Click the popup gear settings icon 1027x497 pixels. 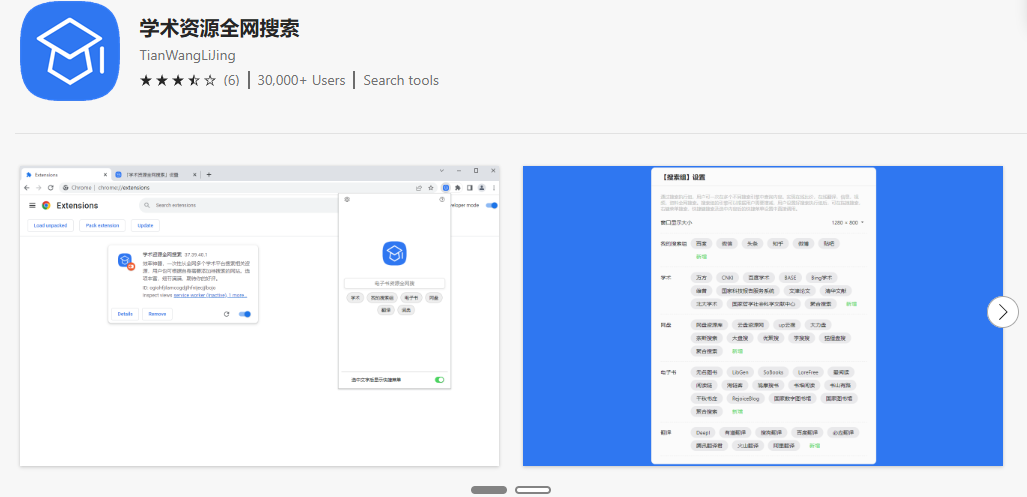pos(346,199)
